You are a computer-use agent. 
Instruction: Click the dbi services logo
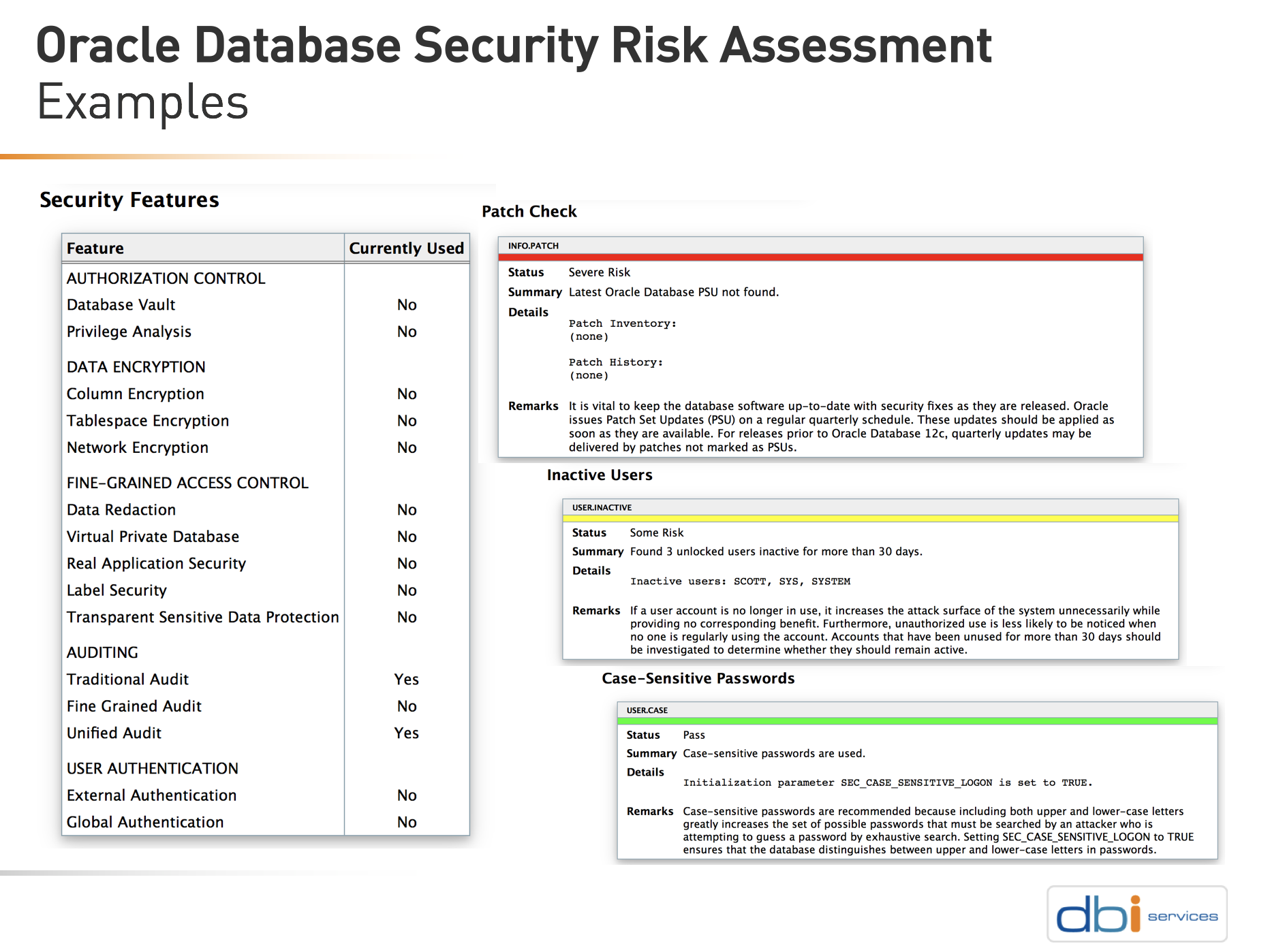1136,914
